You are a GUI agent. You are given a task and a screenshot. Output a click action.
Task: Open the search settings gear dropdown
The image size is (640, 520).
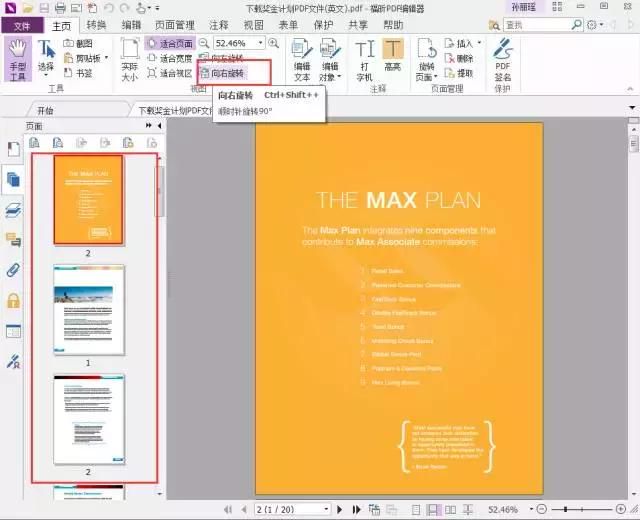[595, 25]
